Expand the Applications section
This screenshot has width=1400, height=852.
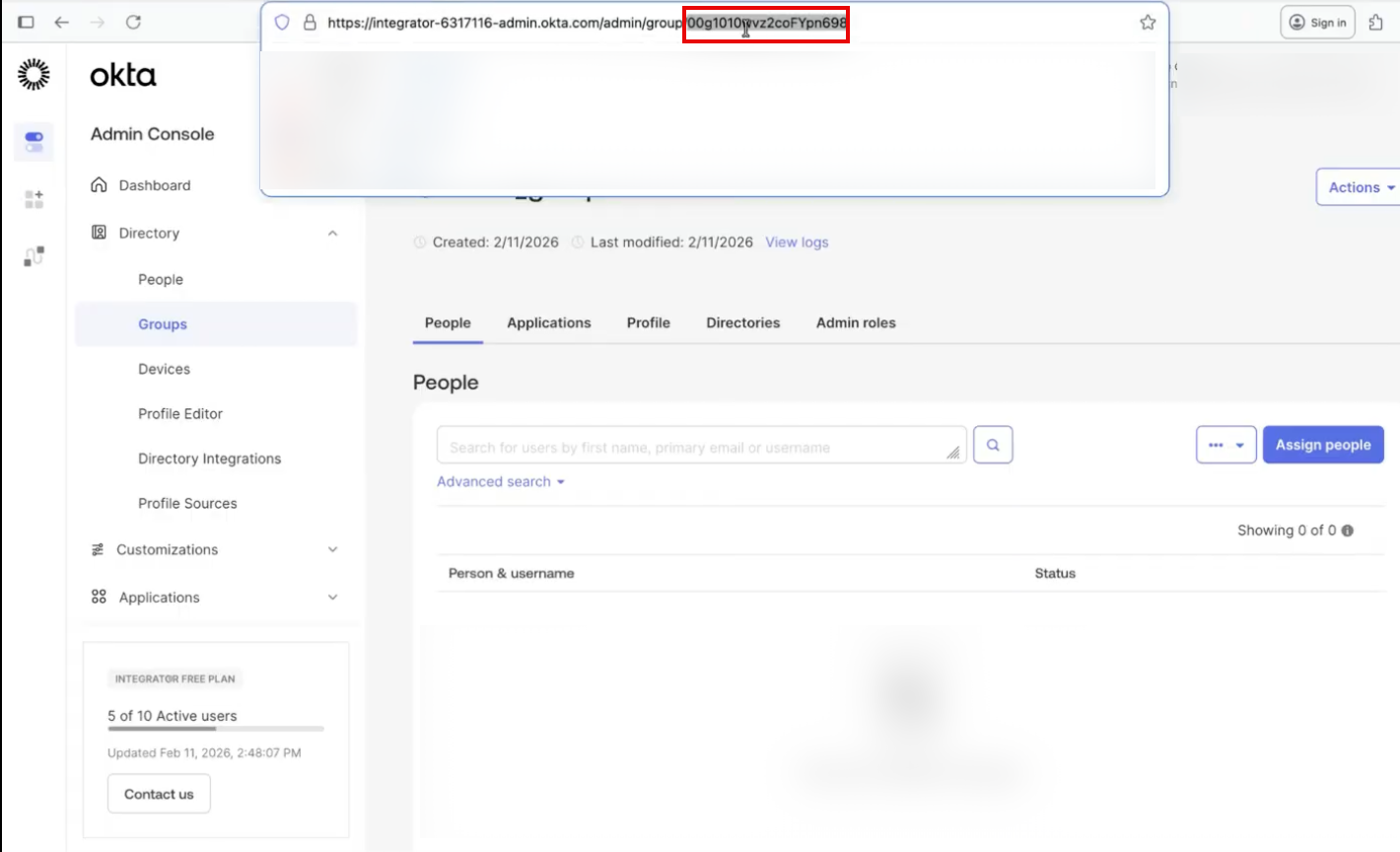[x=332, y=598]
